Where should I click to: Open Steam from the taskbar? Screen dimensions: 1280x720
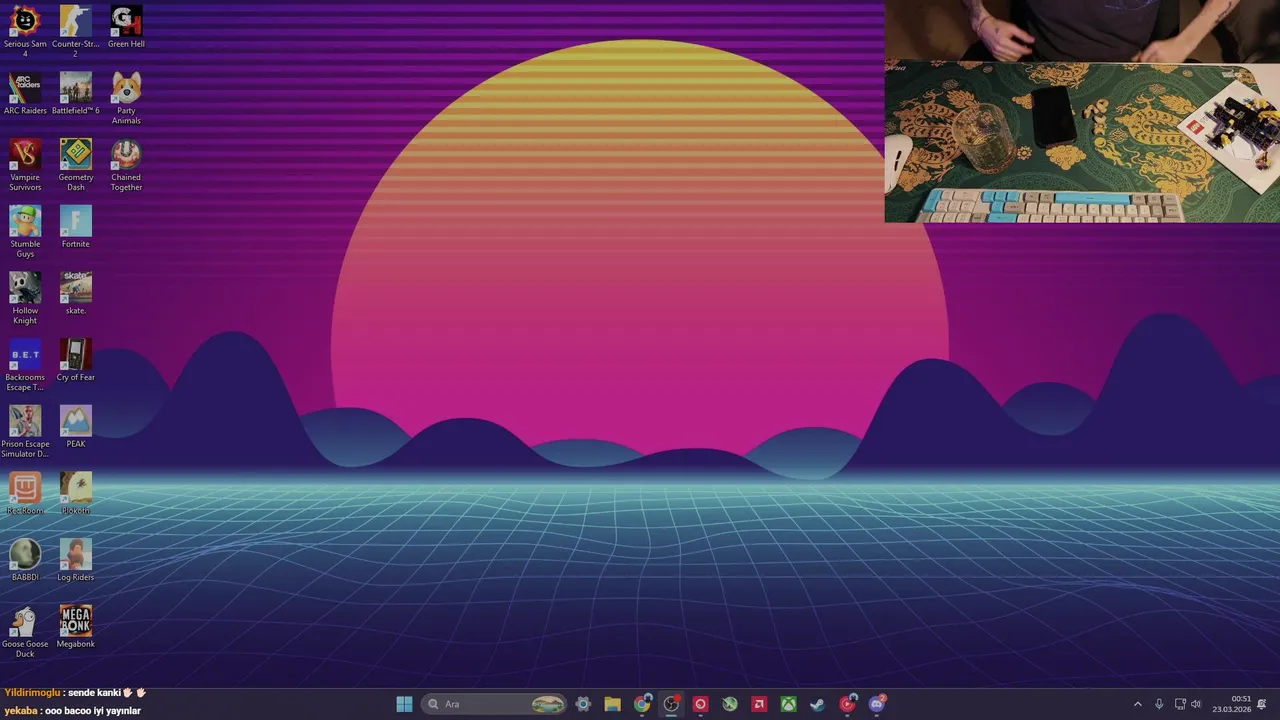click(x=818, y=704)
